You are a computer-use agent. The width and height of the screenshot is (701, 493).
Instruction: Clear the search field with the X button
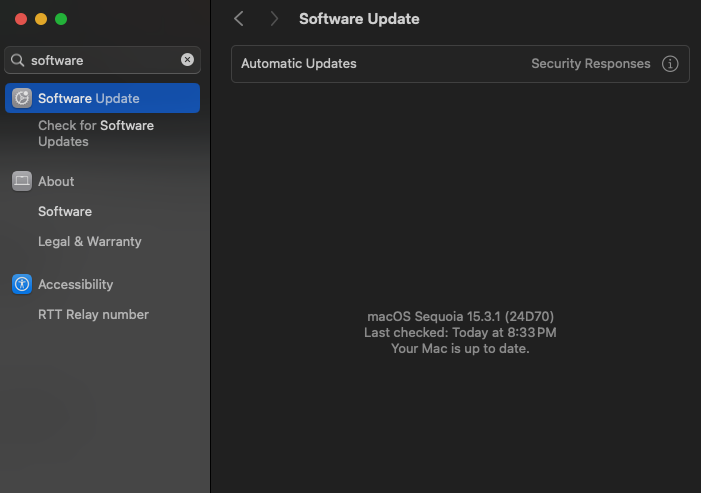coord(187,60)
